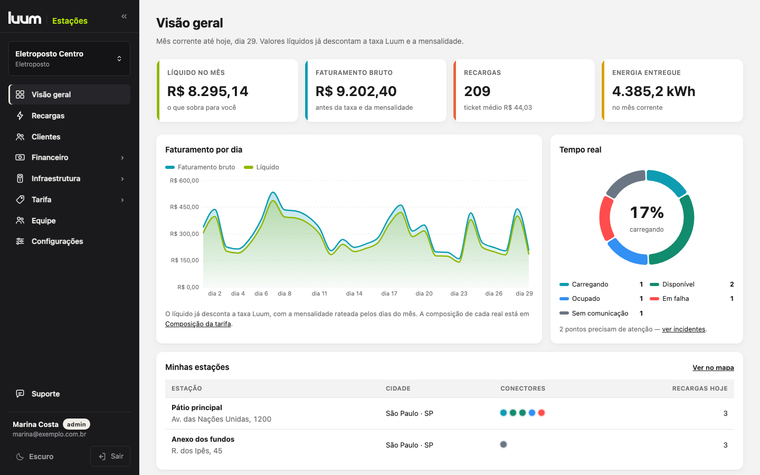
Task: Open the Composição da tarifa link
Action: click(x=198, y=324)
